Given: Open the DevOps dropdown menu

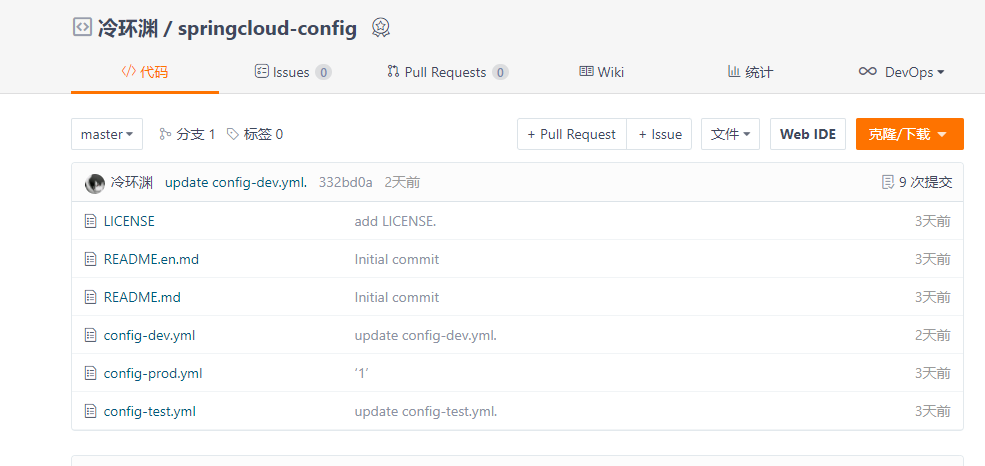Looking at the screenshot, I should (902, 72).
